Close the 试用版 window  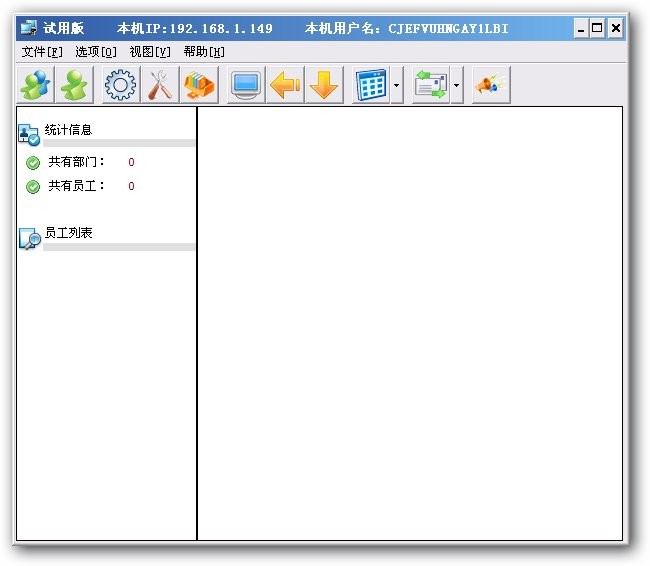pyautogui.click(x=616, y=28)
